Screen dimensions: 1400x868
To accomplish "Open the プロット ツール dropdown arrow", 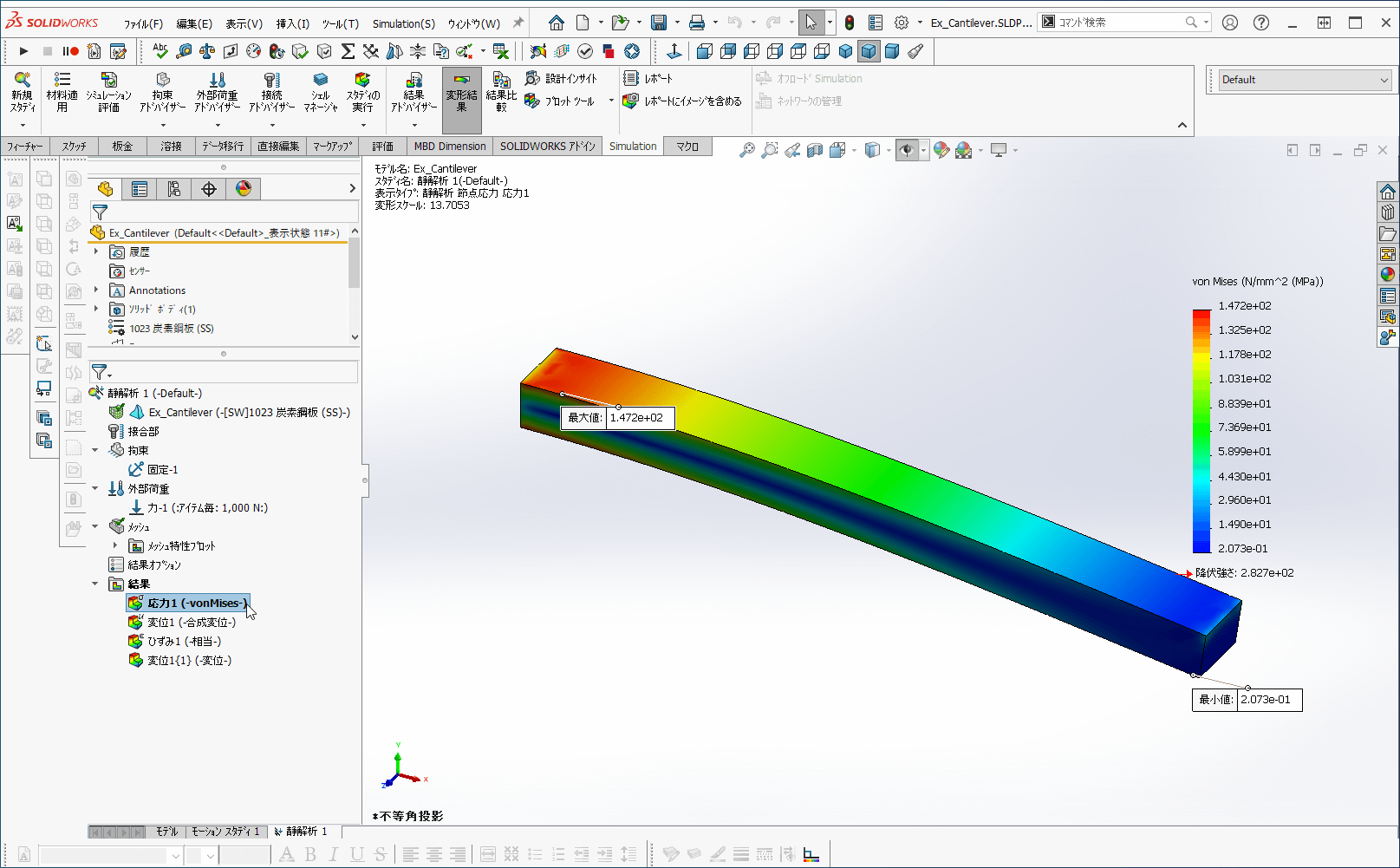I will [x=611, y=101].
